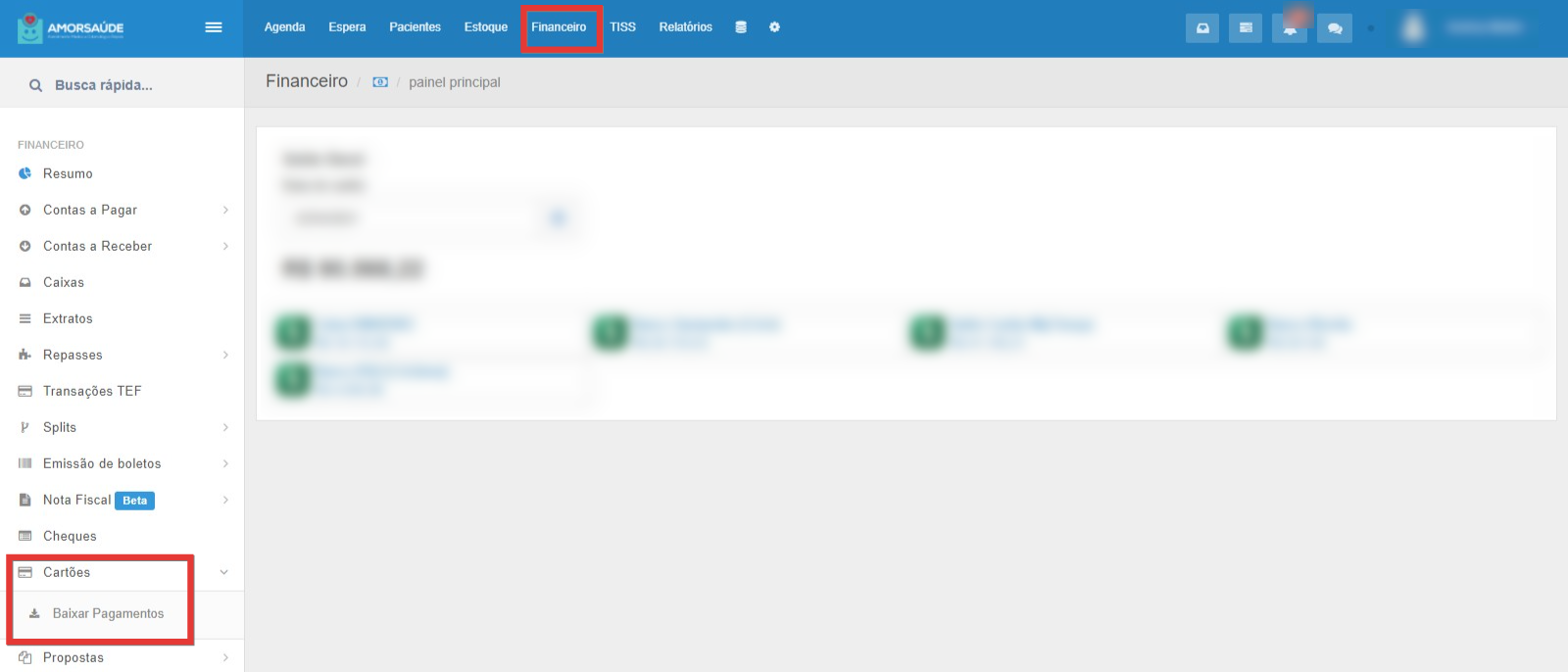Click the user avatar in top bar

coord(1413,27)
